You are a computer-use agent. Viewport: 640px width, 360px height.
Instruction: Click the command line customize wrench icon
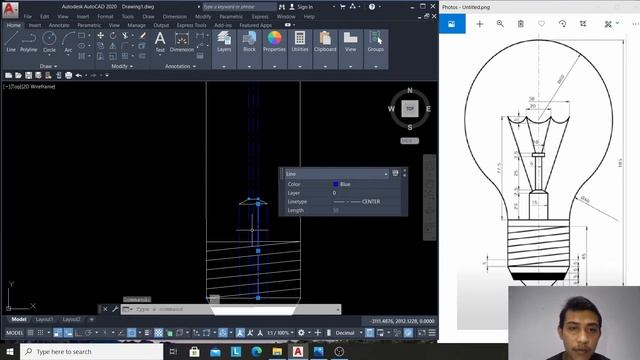pyautogui.click(x=115, y=309)
